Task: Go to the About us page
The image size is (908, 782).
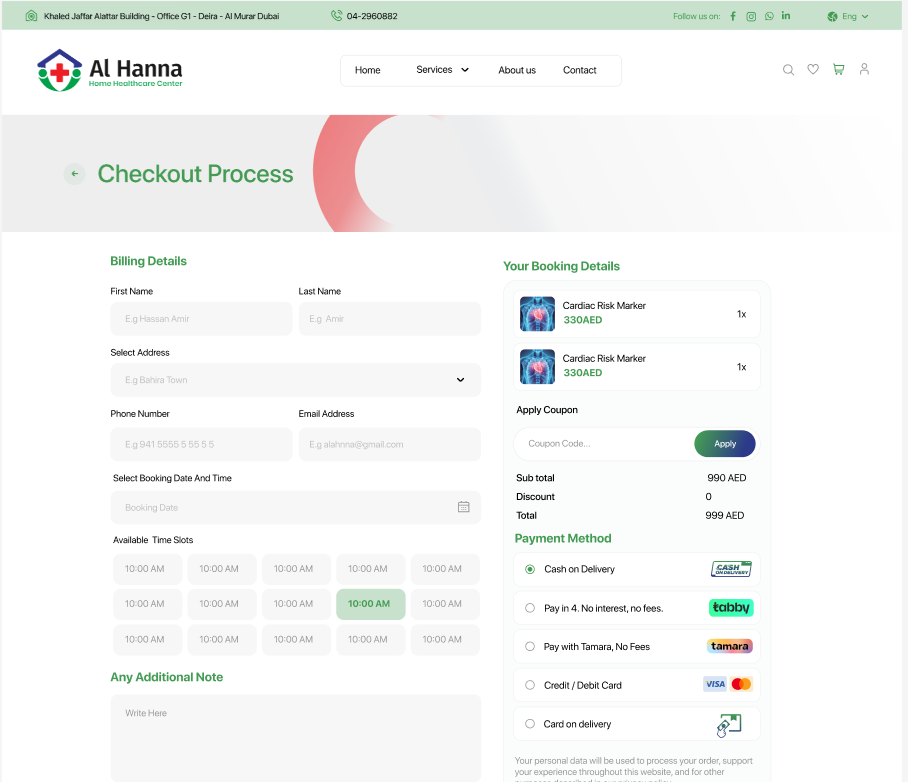Action: click(x=517, y=70)
